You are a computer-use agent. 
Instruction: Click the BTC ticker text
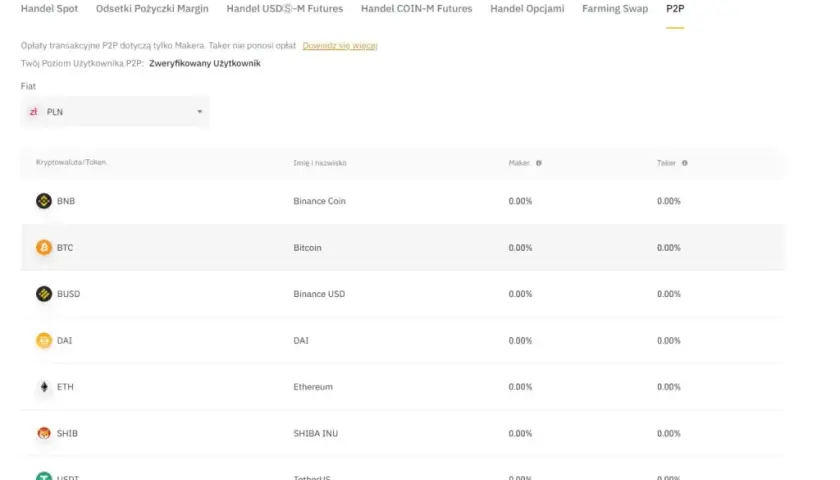point(65,248)
